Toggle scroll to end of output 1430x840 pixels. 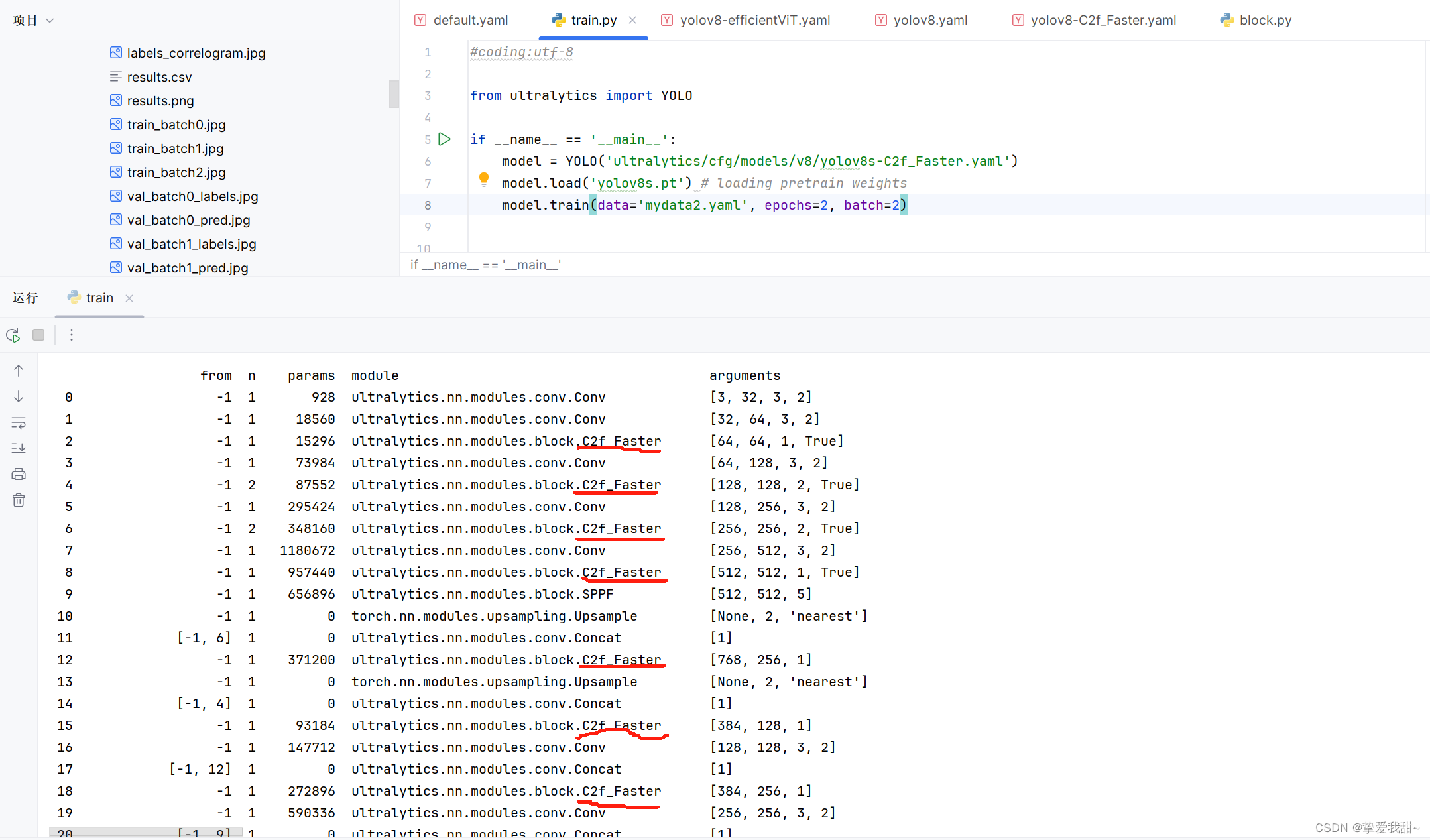[x=19, y=448]
